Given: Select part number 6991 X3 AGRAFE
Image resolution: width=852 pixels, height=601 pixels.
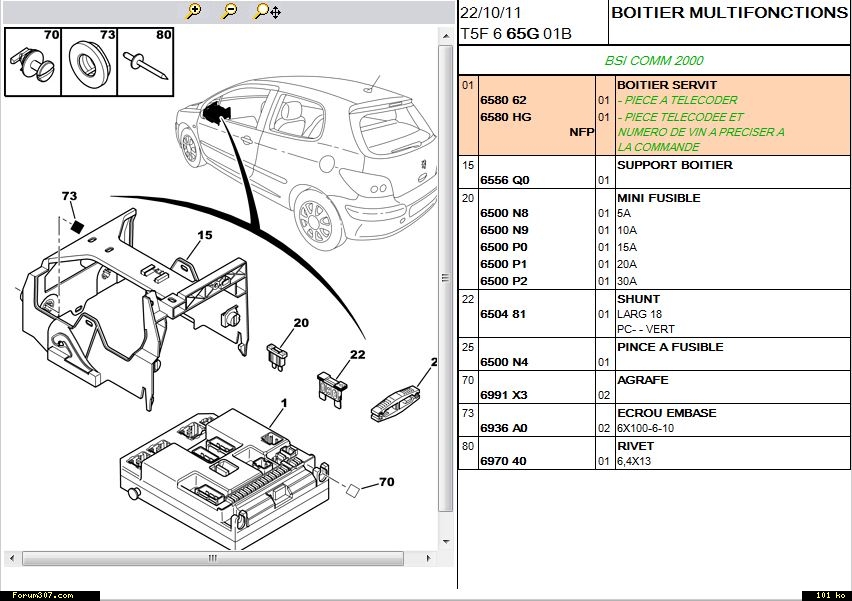Looking at the screenshot, I should coord(504,395).
